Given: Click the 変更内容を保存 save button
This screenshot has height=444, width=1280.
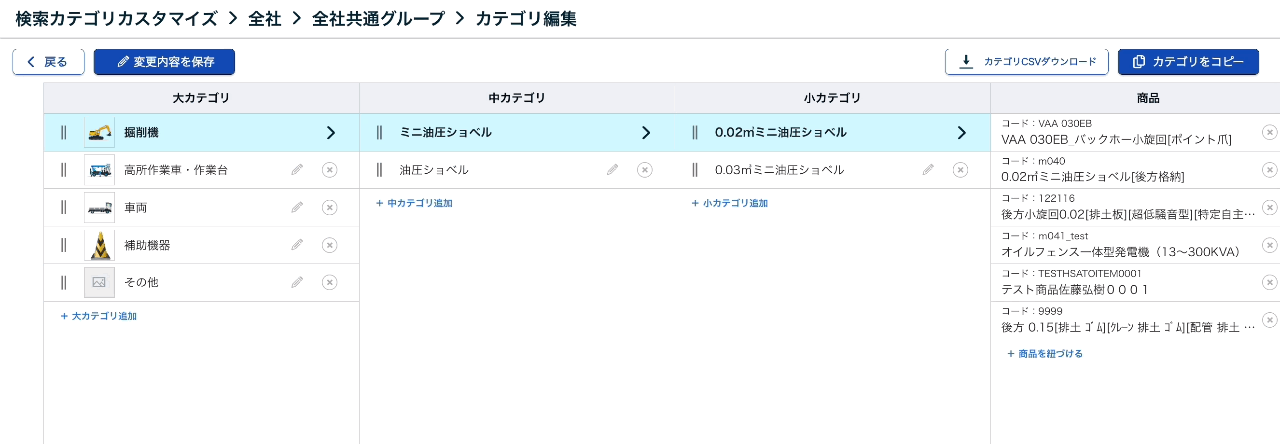Looking at the screenshot, I should tap(164, 62).
